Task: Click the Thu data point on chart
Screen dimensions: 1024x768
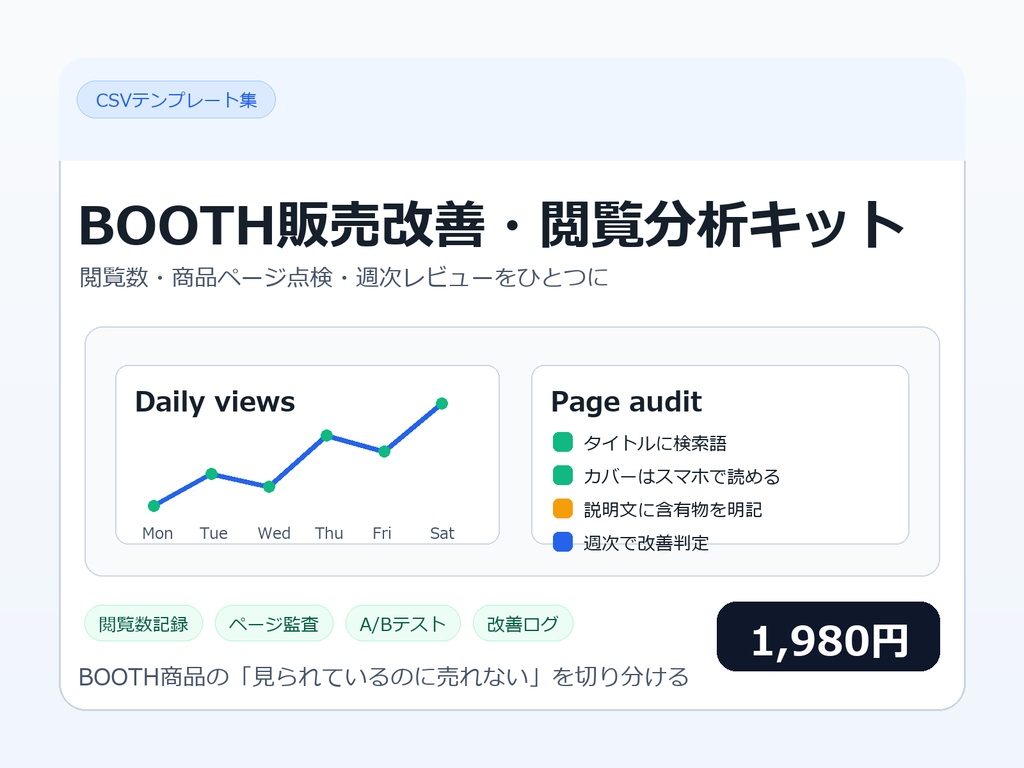Action: click(327, 436)
